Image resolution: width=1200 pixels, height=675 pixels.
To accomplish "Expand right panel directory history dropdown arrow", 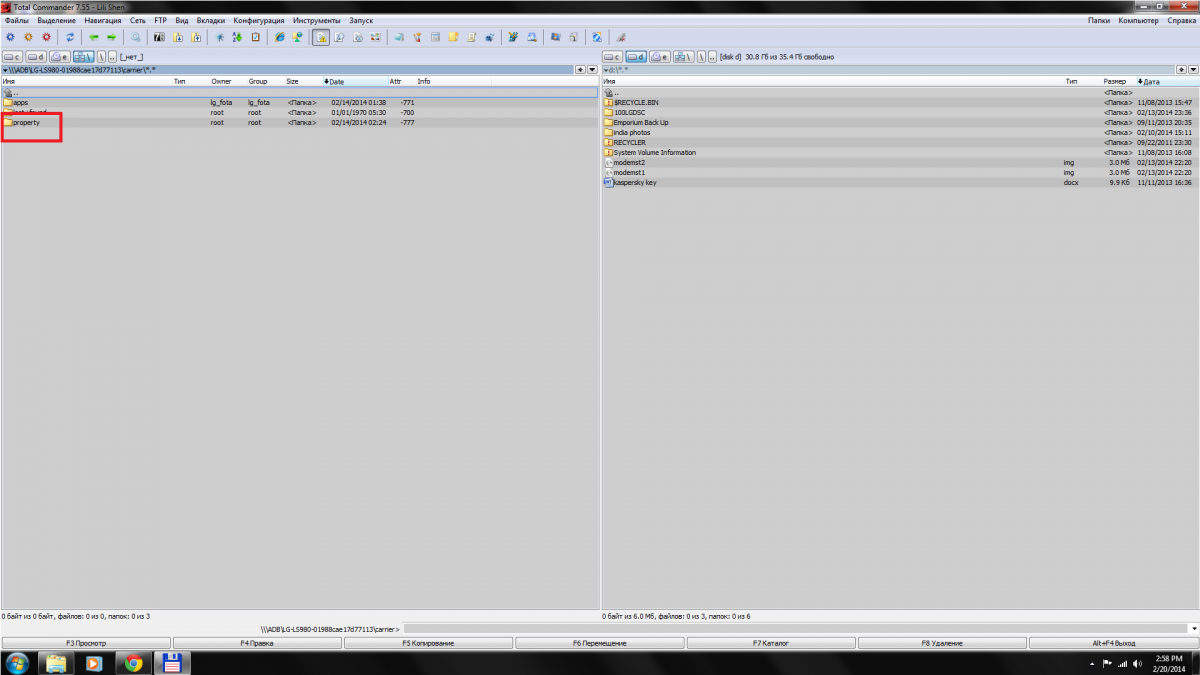I will (1192, 69).
